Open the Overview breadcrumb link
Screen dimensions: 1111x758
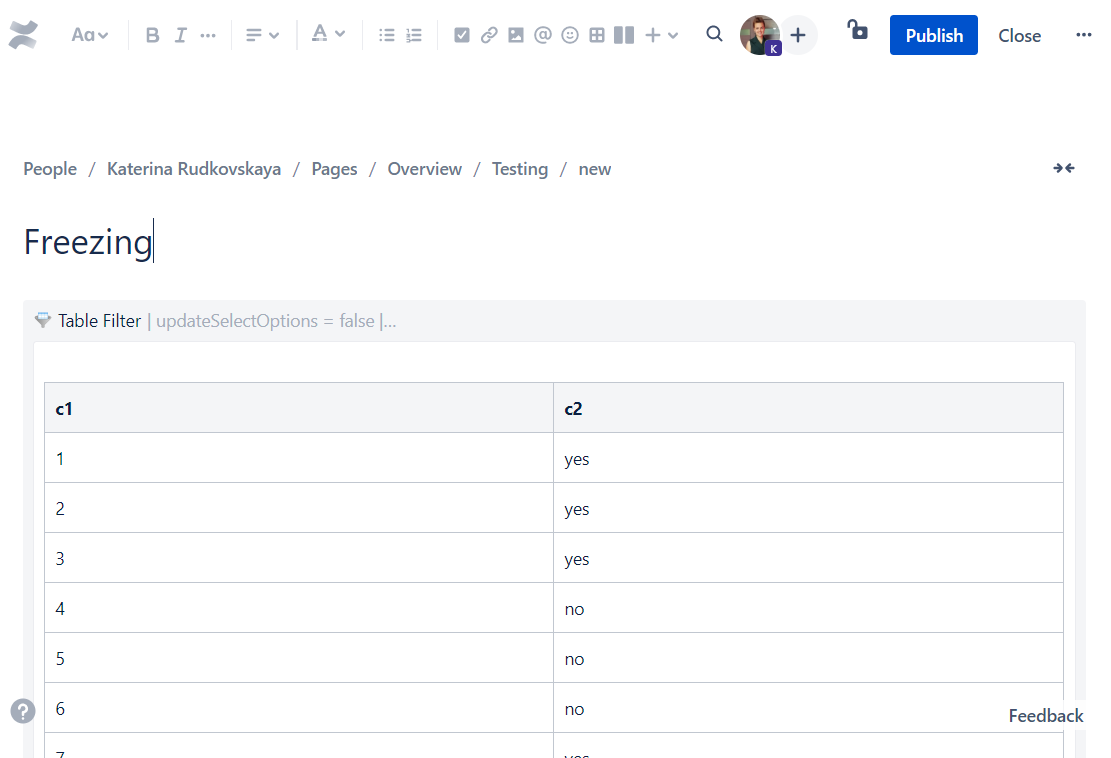pyautogui.click(x=424, y=169)
